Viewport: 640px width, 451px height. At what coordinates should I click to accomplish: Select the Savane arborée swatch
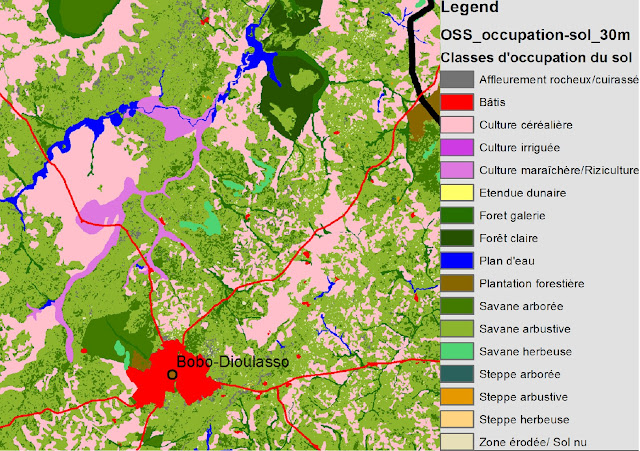[457, 306]
